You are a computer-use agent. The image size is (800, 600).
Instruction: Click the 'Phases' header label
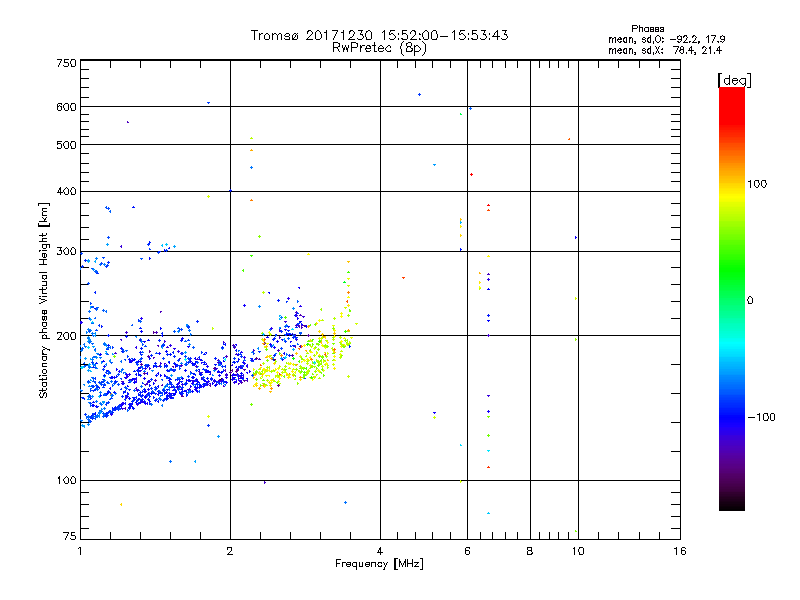pyautogui.click(x=647, y=29)
